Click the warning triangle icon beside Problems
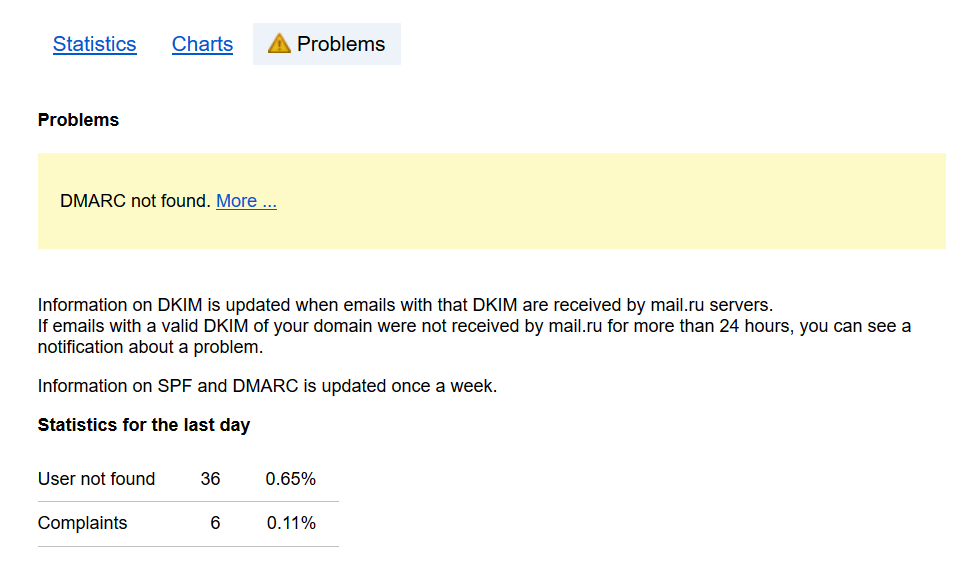Viewport: 980px width, 561px height. (x=279, y=44)
